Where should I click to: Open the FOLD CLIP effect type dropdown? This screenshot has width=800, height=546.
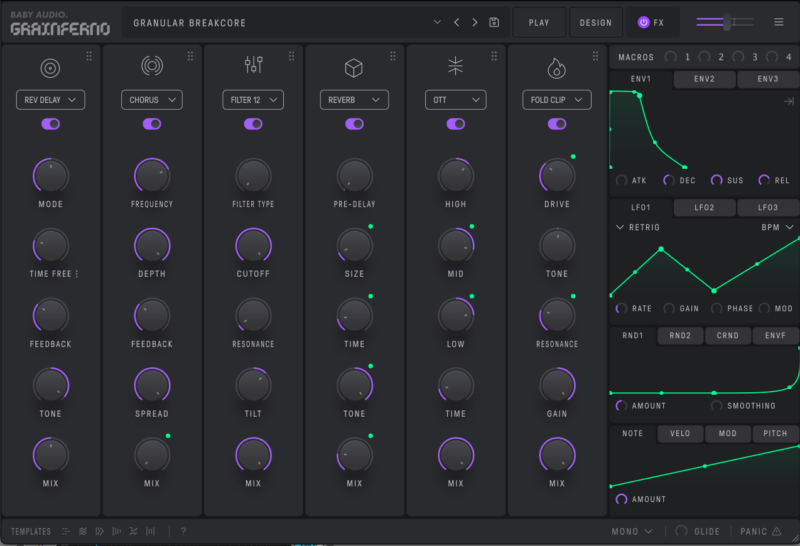(557, 100)
